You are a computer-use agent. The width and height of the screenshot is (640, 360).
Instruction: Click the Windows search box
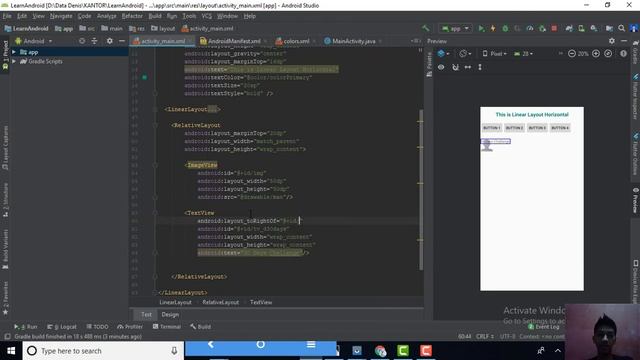tap(102, 351)
